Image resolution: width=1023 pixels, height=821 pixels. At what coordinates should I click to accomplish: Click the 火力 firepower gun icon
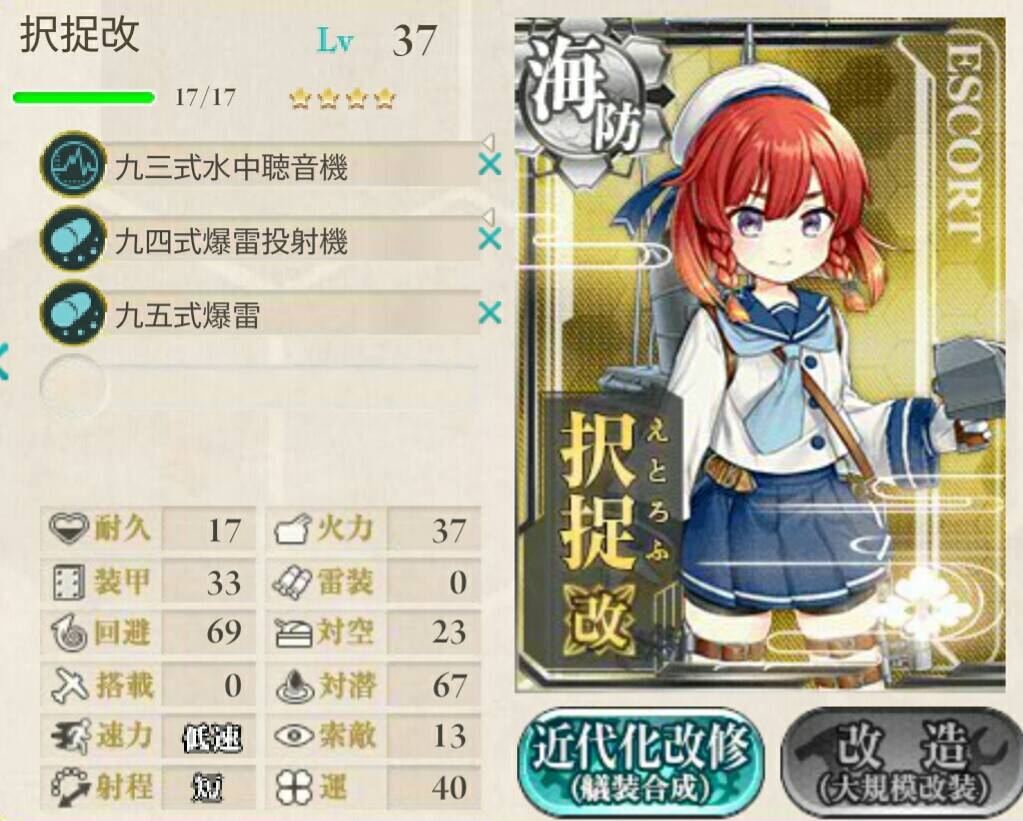[292, 529]
